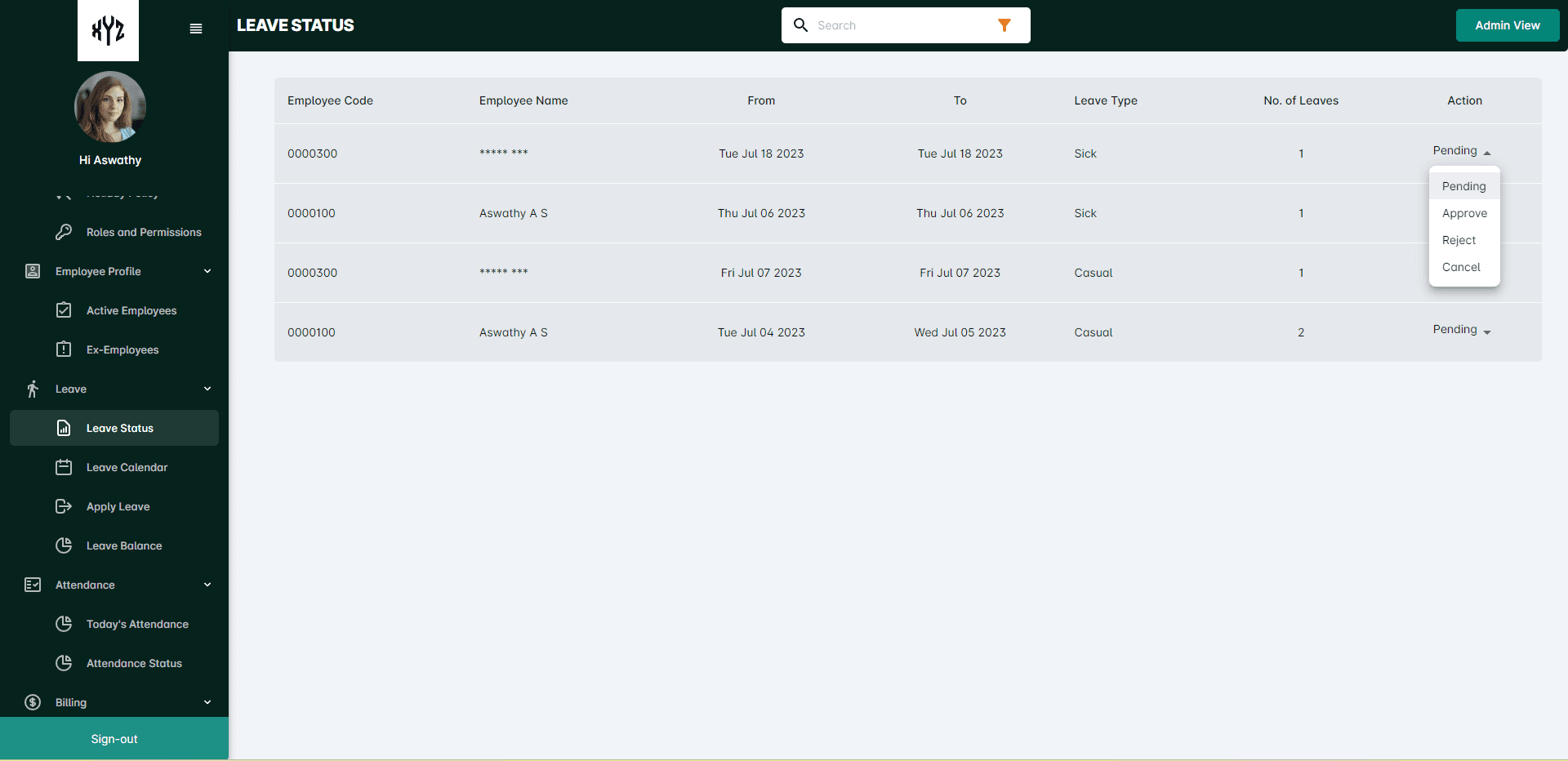This screenshot has width=1568, height=761.
Task: Collapse the Employee Profile section
Action: click(207, 271)
